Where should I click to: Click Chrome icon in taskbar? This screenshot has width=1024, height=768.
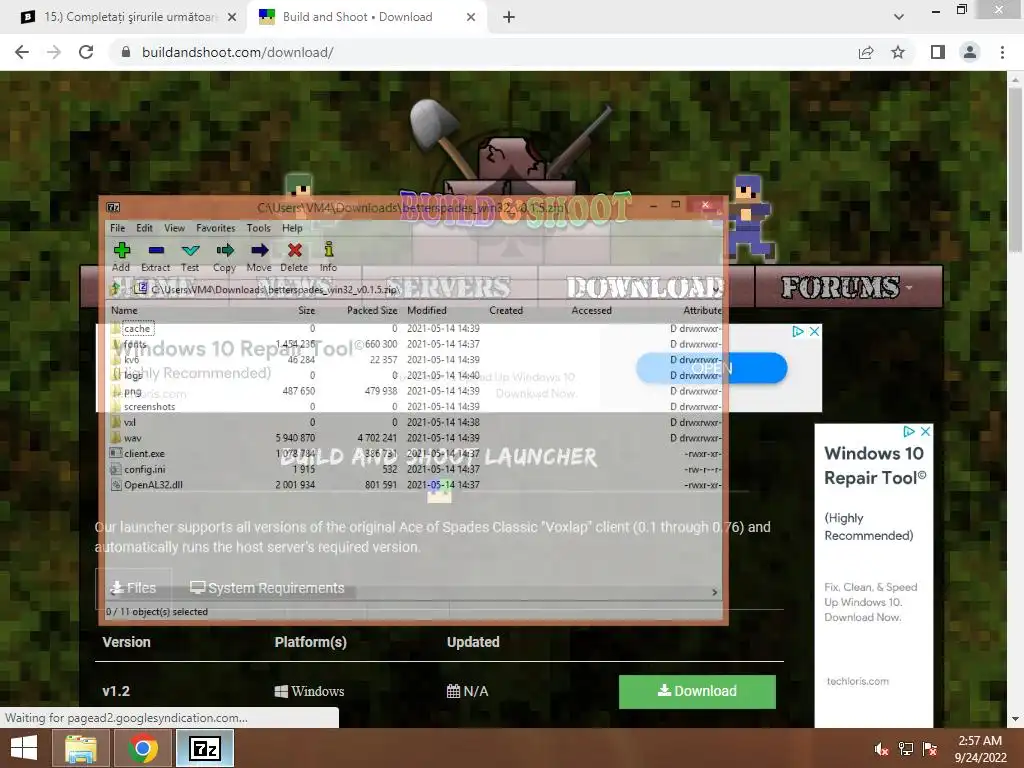tap(142, 748)
